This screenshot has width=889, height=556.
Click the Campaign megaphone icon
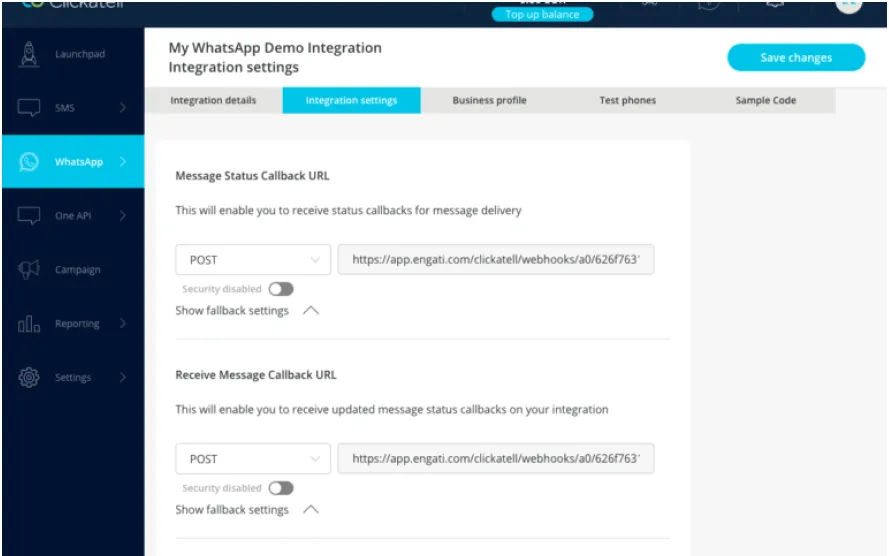point(29,269)
